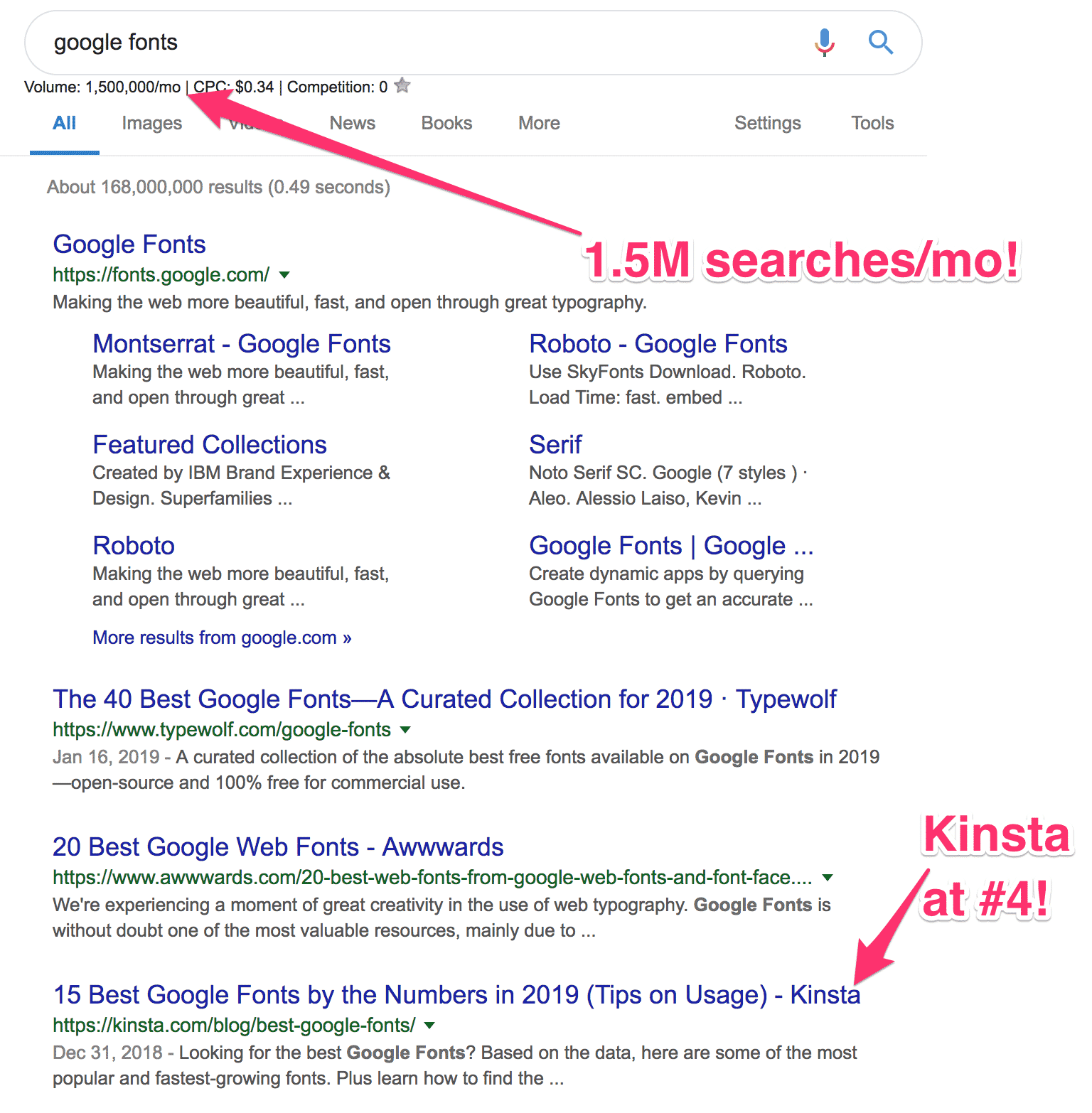
Task: Open The 40 Best Google Fonts Typewolf result
Action: 445,699
